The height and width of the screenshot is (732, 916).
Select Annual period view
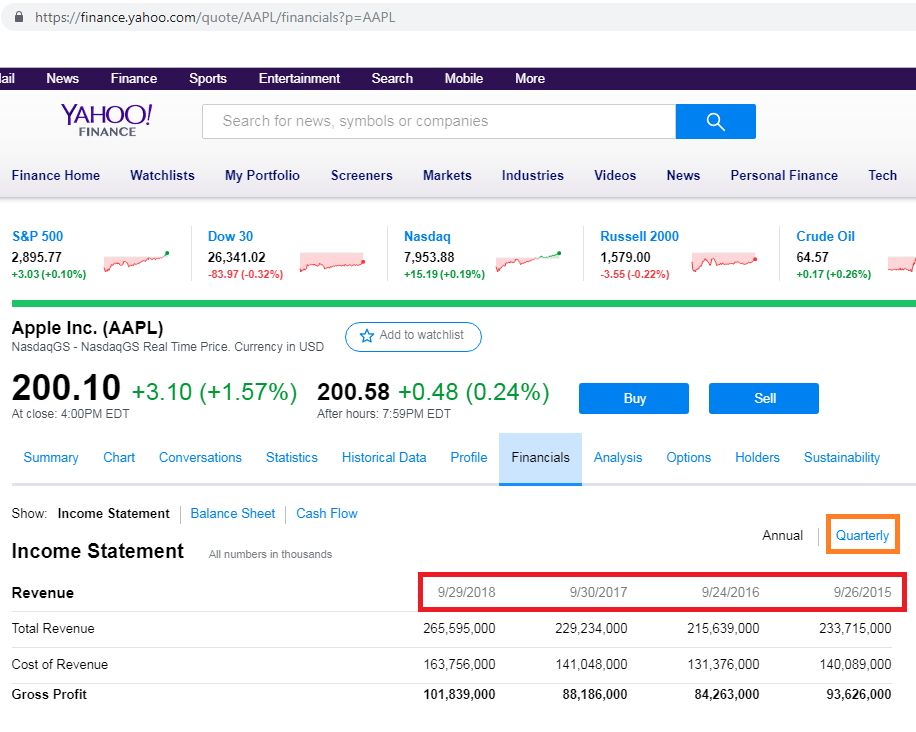click(x=782, y=535)
